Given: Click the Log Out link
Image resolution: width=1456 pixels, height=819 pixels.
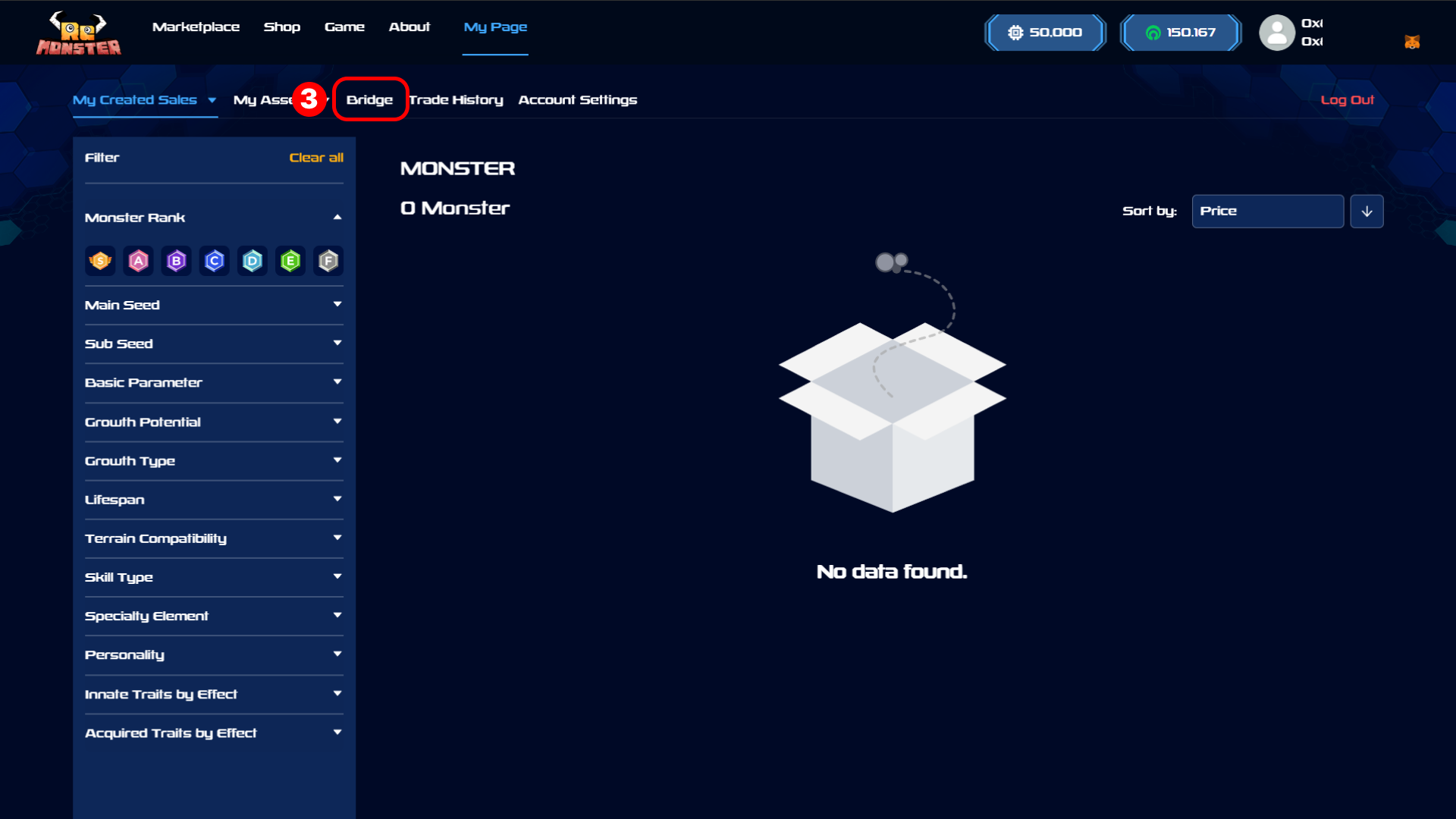Looking at the screenshot, I should [x=1347, y=100].
